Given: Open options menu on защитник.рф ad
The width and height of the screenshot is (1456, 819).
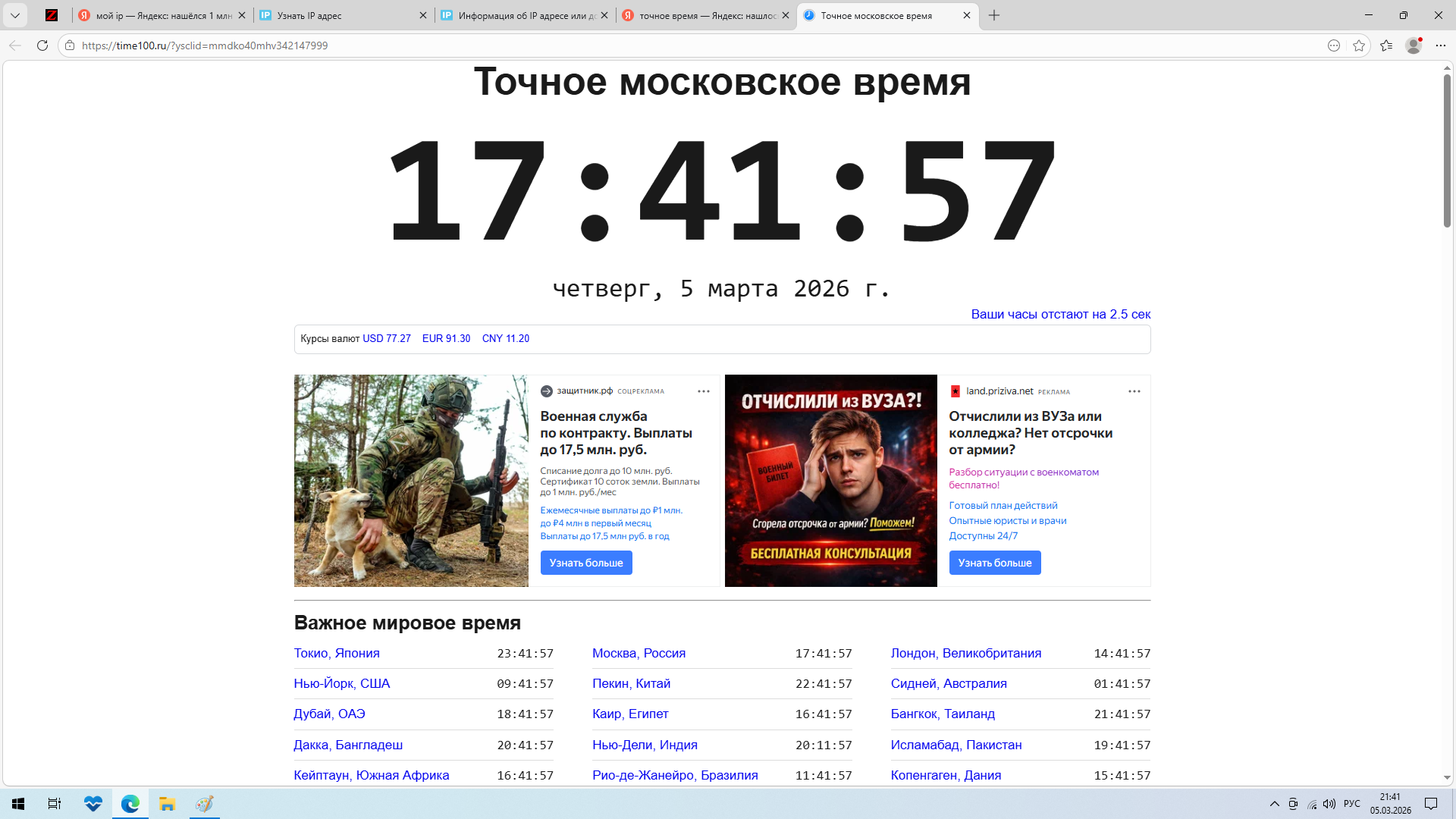Looking at the screenshot, I should [x=704, y=391].
